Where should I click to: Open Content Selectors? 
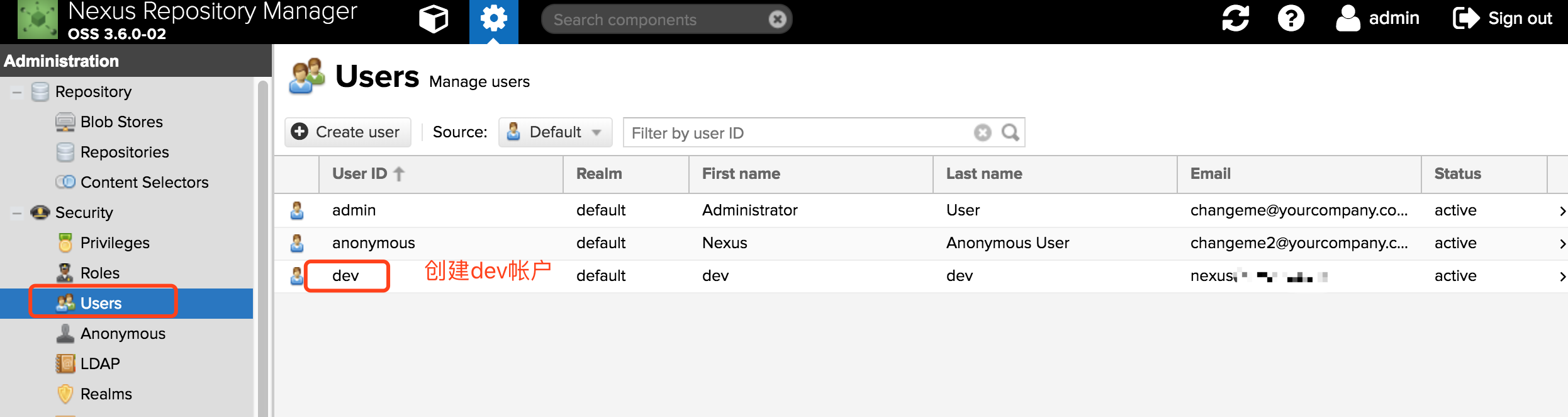(x=144, y=182)
